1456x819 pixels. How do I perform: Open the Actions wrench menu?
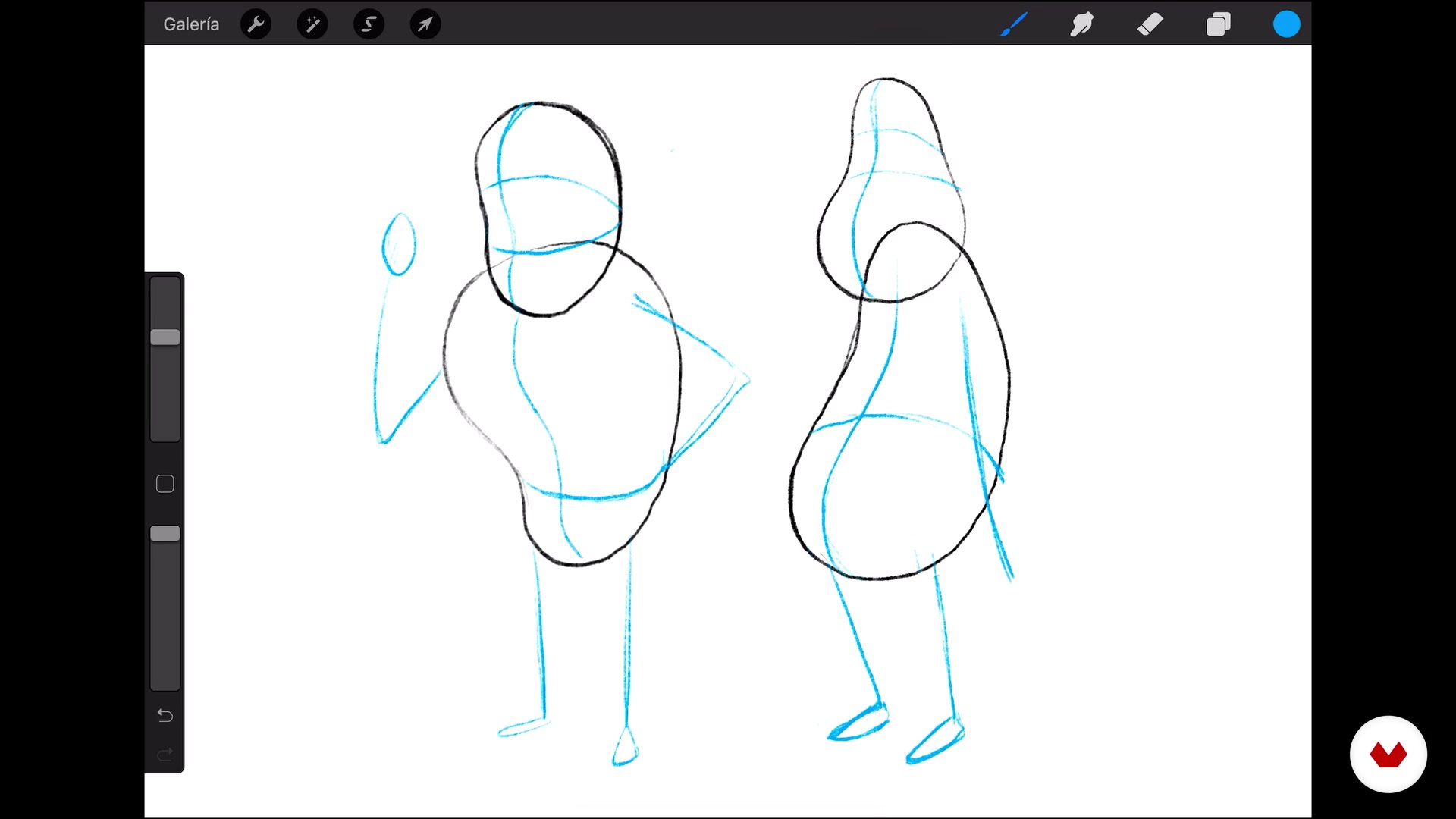tap(256, 24)
